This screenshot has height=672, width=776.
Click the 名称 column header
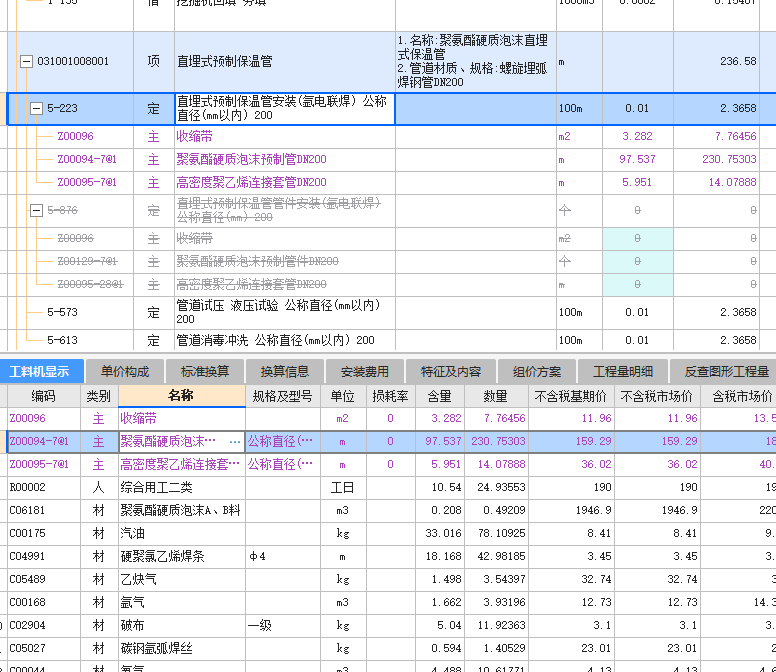pos(182,396)
